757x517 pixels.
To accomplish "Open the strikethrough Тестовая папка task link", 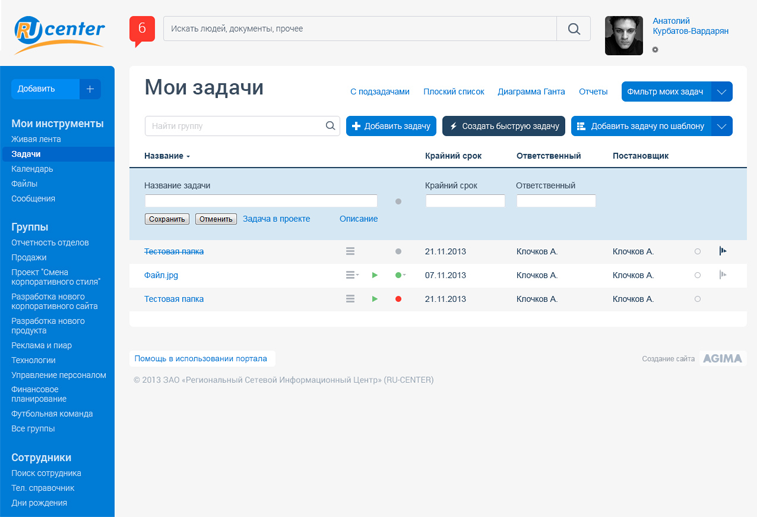I will [x=174, y=252].
